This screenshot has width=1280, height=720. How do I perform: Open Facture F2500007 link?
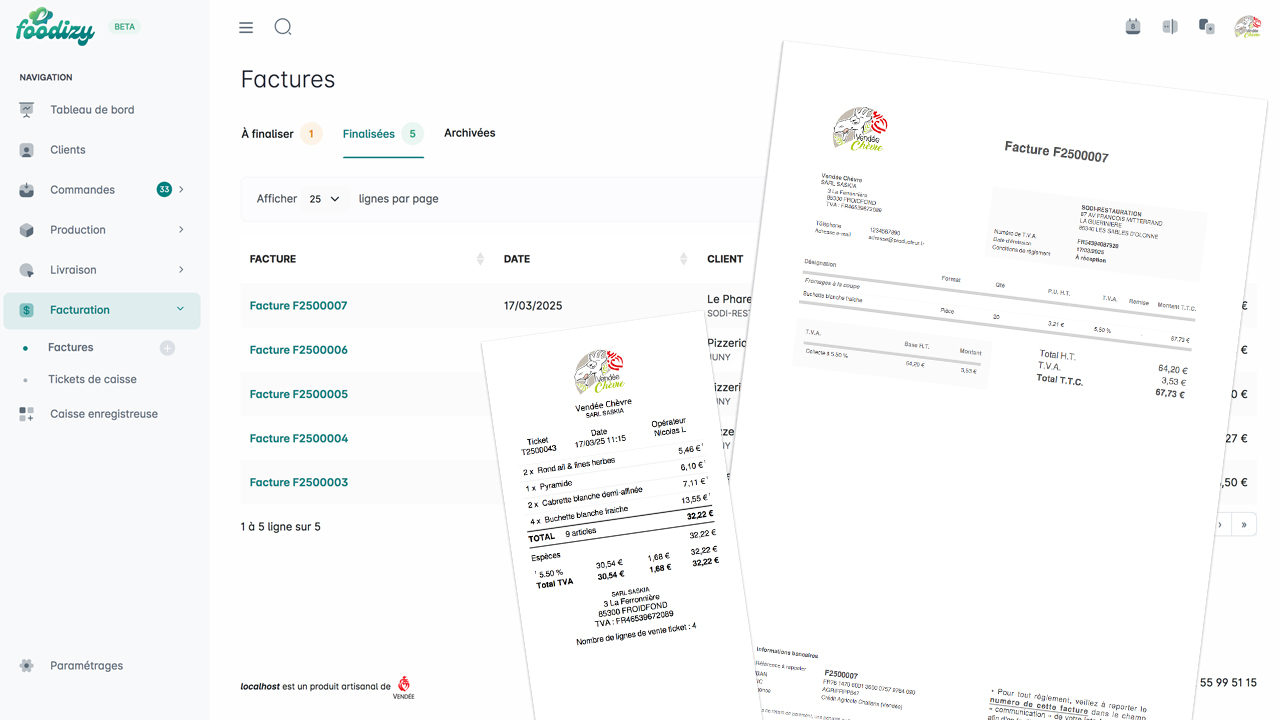(298, 306)
